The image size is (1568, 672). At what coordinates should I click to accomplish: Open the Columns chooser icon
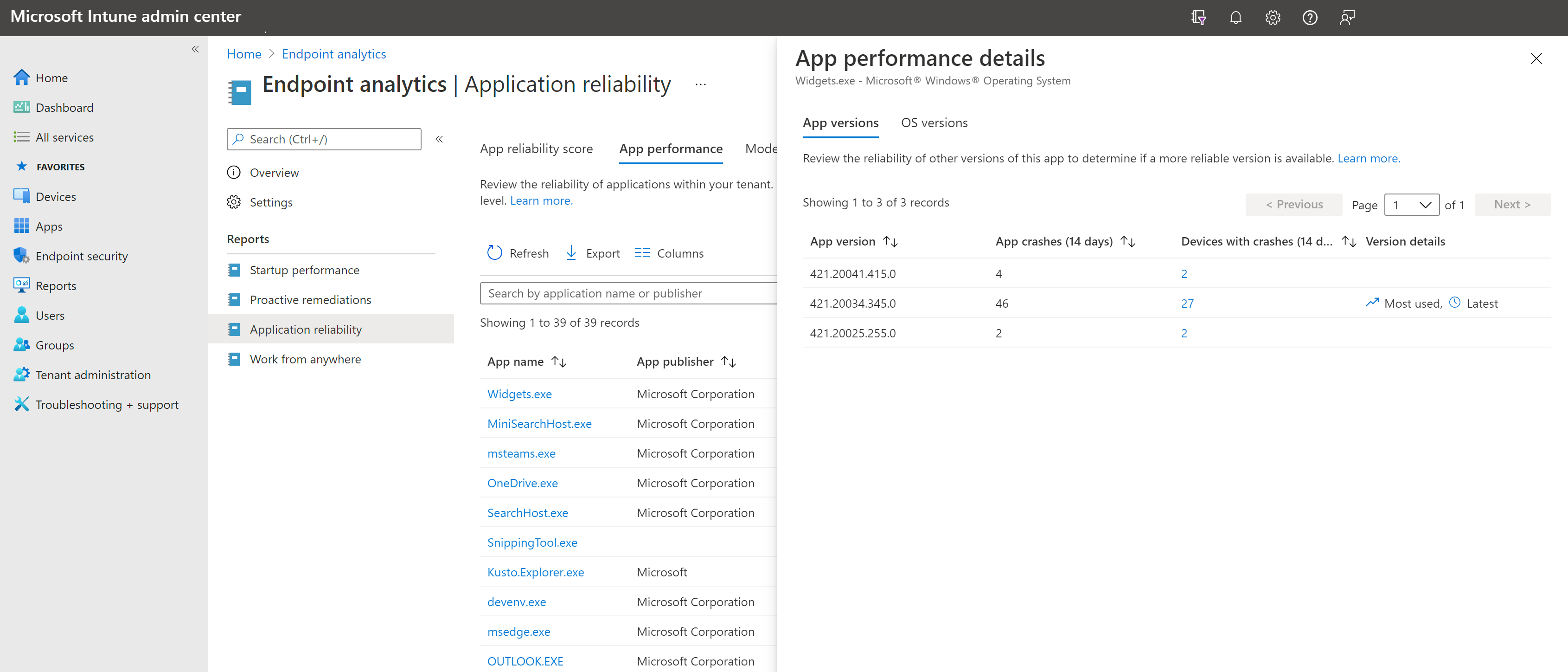[641, 253]
